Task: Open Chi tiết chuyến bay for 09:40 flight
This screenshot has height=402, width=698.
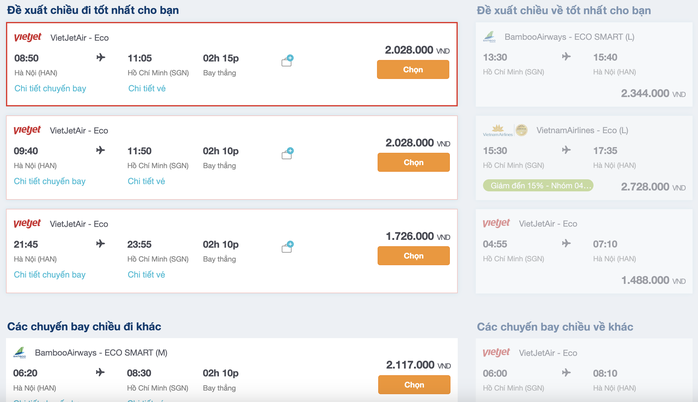Action: (x=49, y=181)
